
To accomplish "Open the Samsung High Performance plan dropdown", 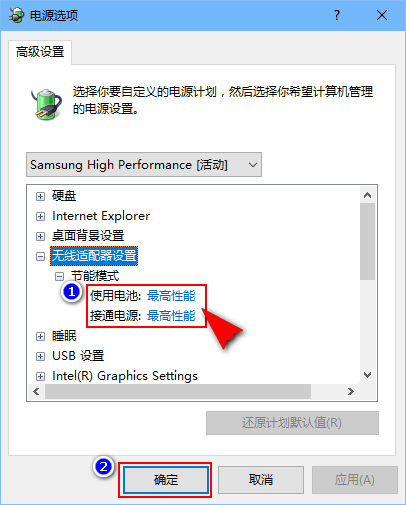I will click(144, 165).
